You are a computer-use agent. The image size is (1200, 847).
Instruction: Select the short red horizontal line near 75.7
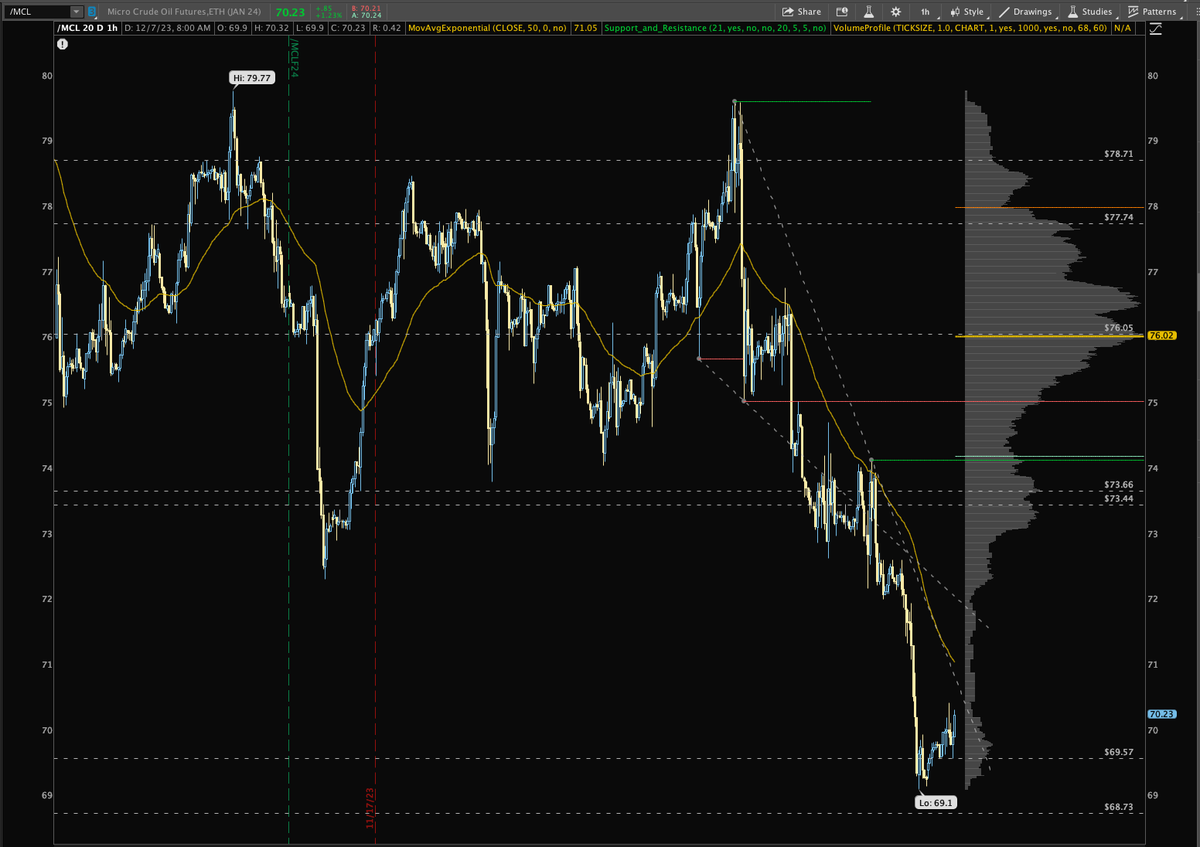point(719,358)
